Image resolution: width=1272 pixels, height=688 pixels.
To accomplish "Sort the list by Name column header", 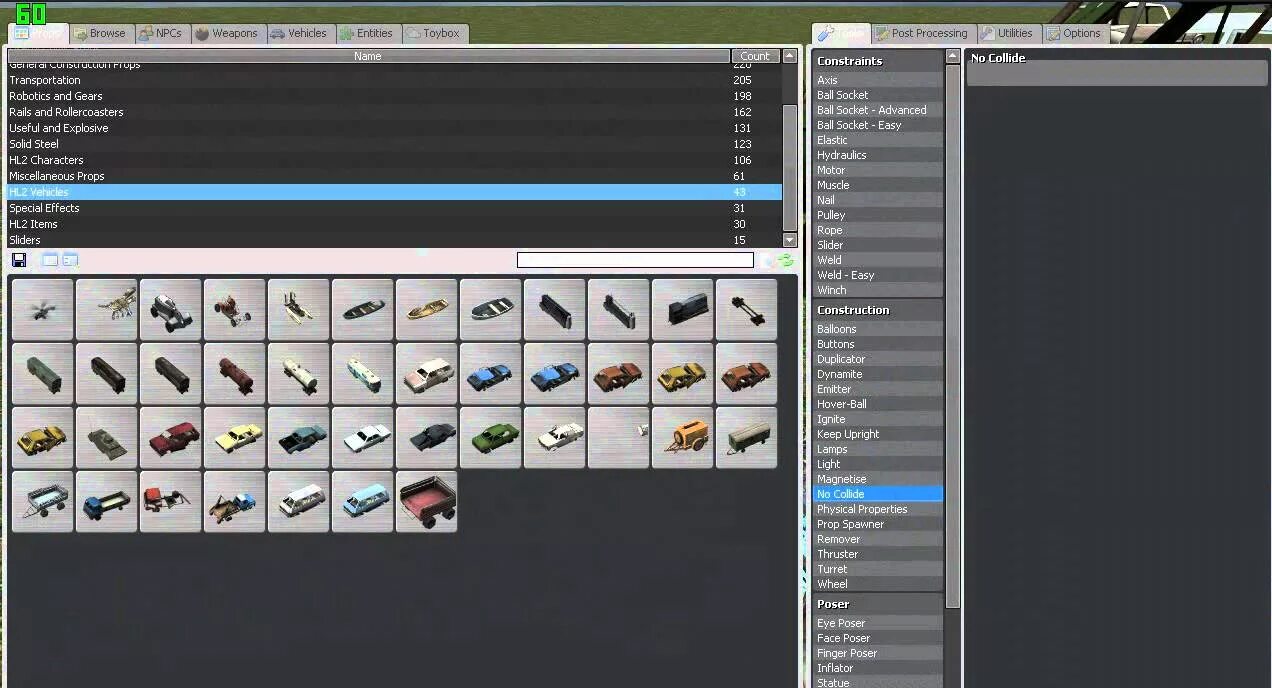I will pyautogui.click(x=368, y=56).
